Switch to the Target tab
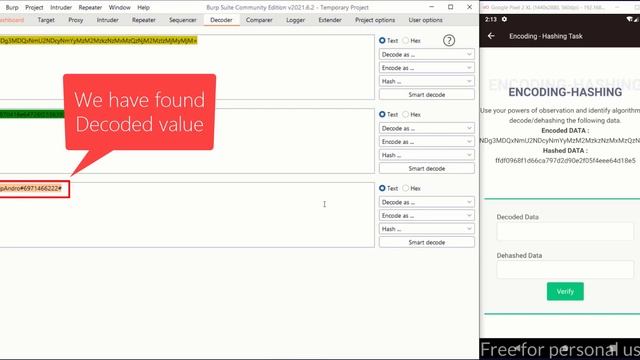640x360 pixels. (x=46, y=20)
